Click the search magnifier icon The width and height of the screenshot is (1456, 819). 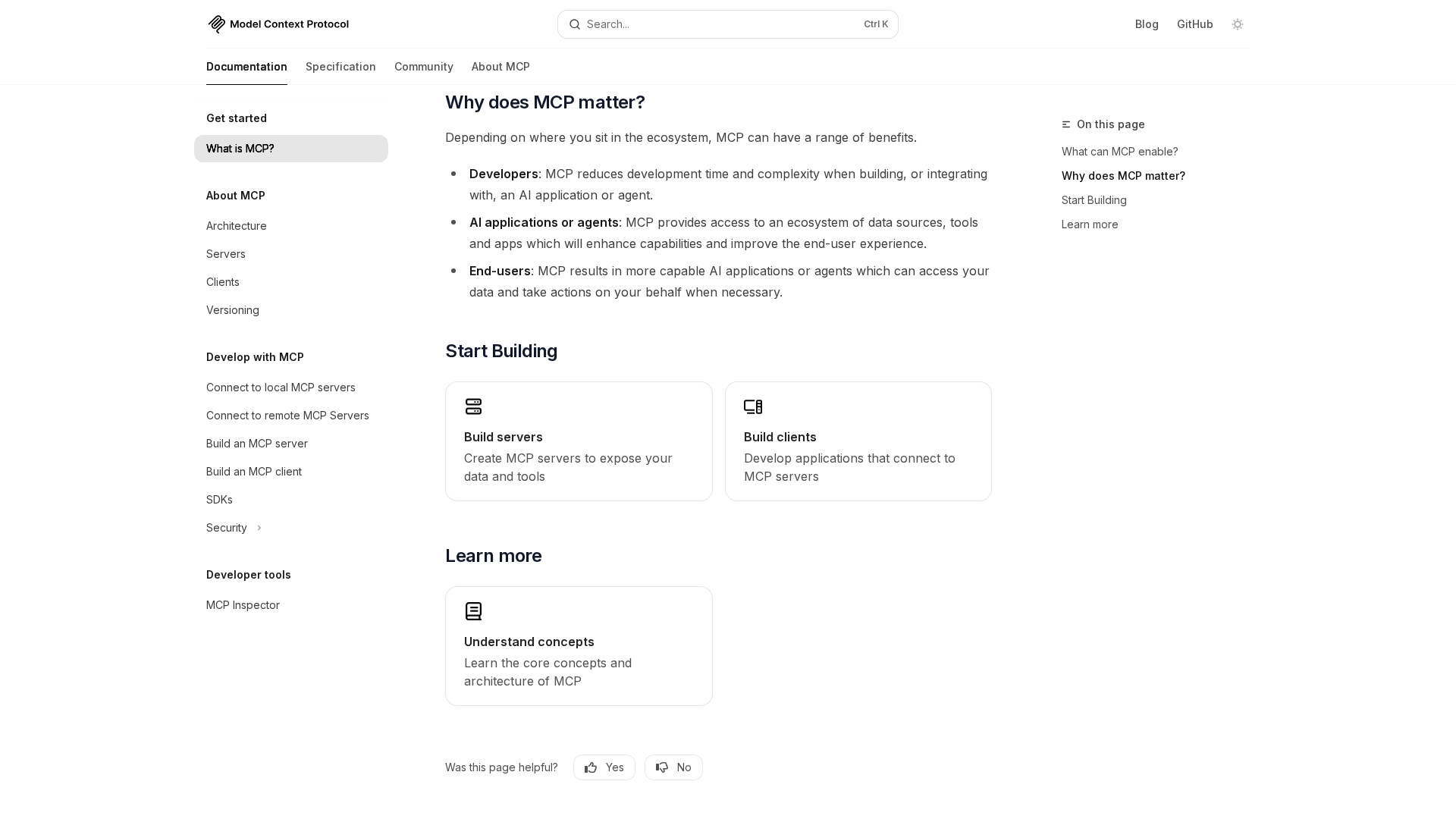click(x=575, y=24)
